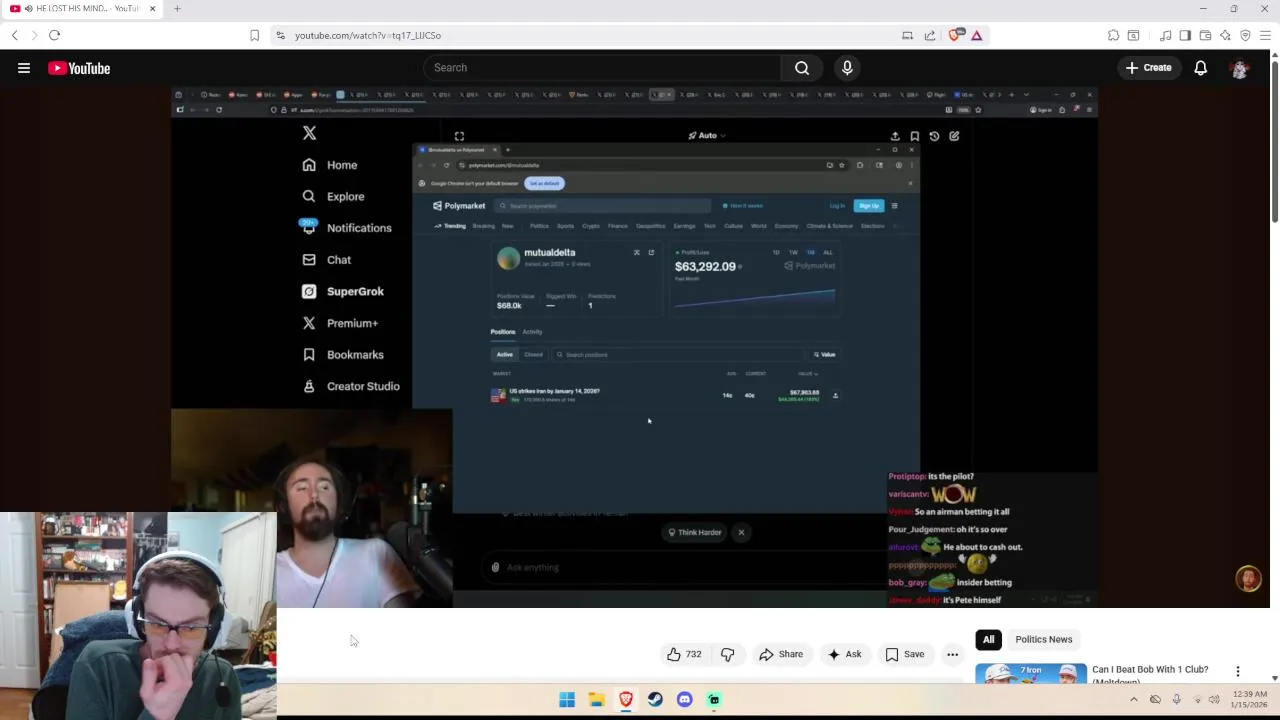Open Brave Shields lion icon
The image size is (1280, 720).
[x=956, y=35]
